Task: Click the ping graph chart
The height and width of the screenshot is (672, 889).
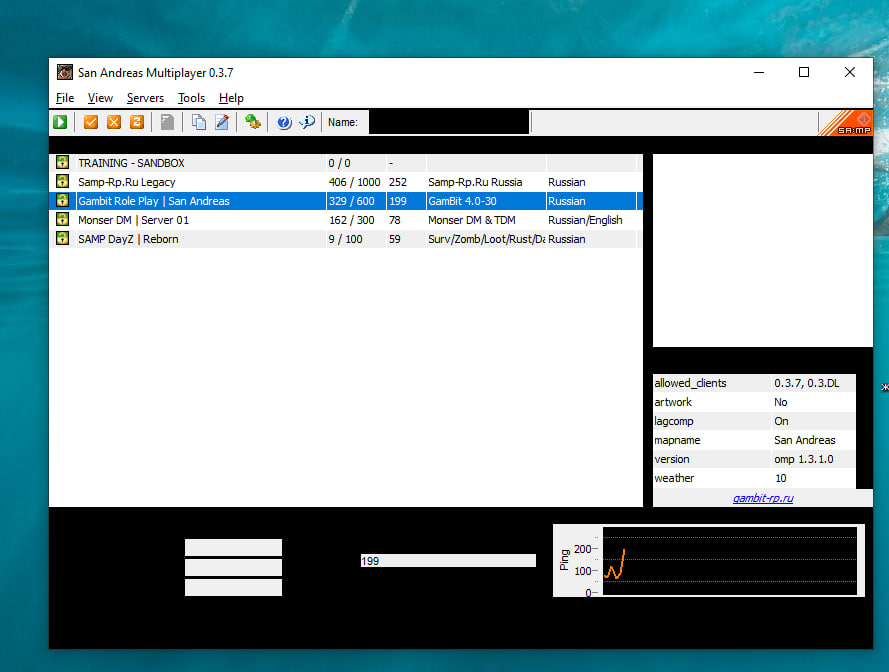Action: pyautogui.click(x=710, y=561)
